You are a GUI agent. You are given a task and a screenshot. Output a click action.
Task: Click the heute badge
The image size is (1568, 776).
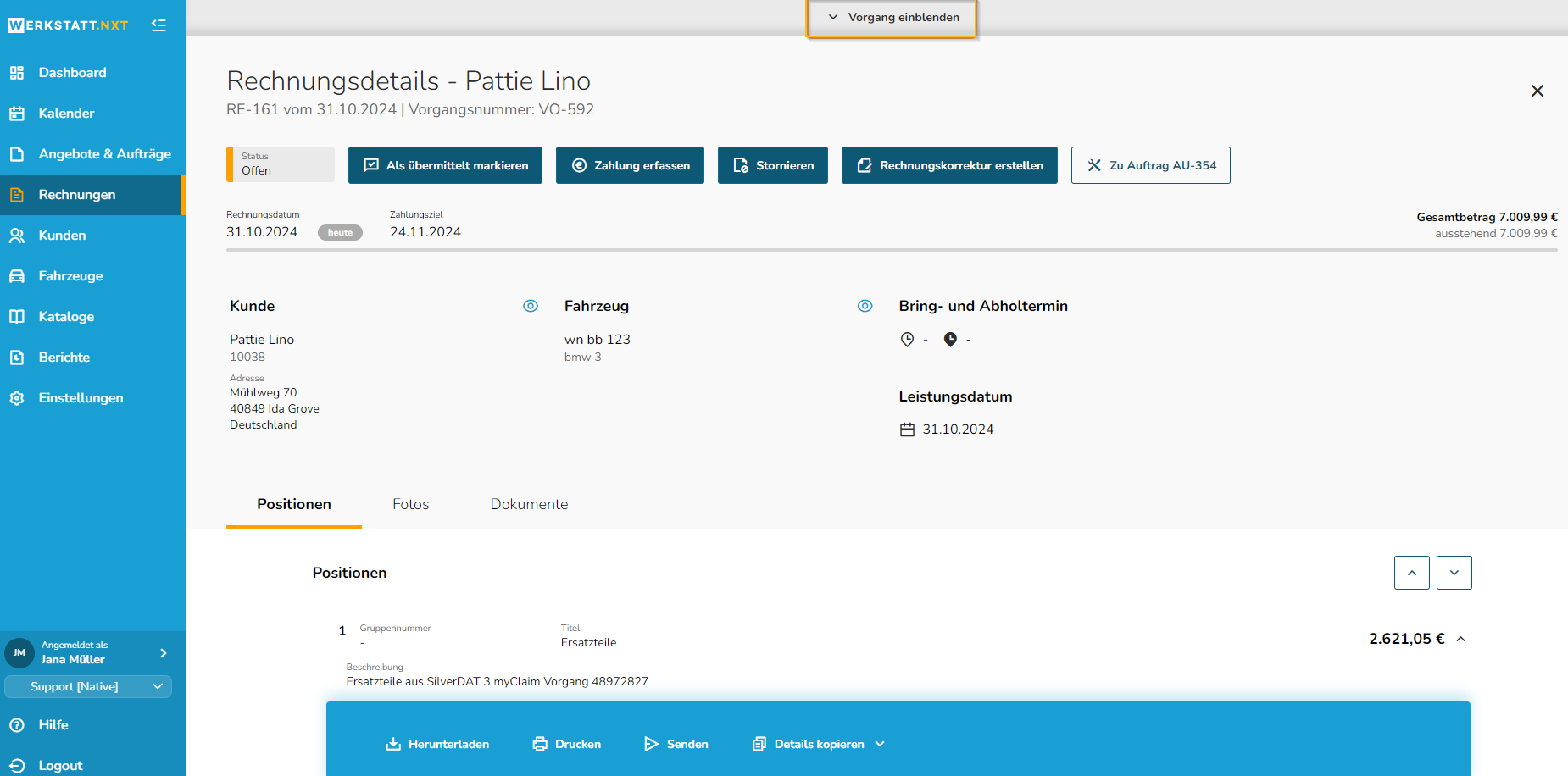[x=340, y=232]
